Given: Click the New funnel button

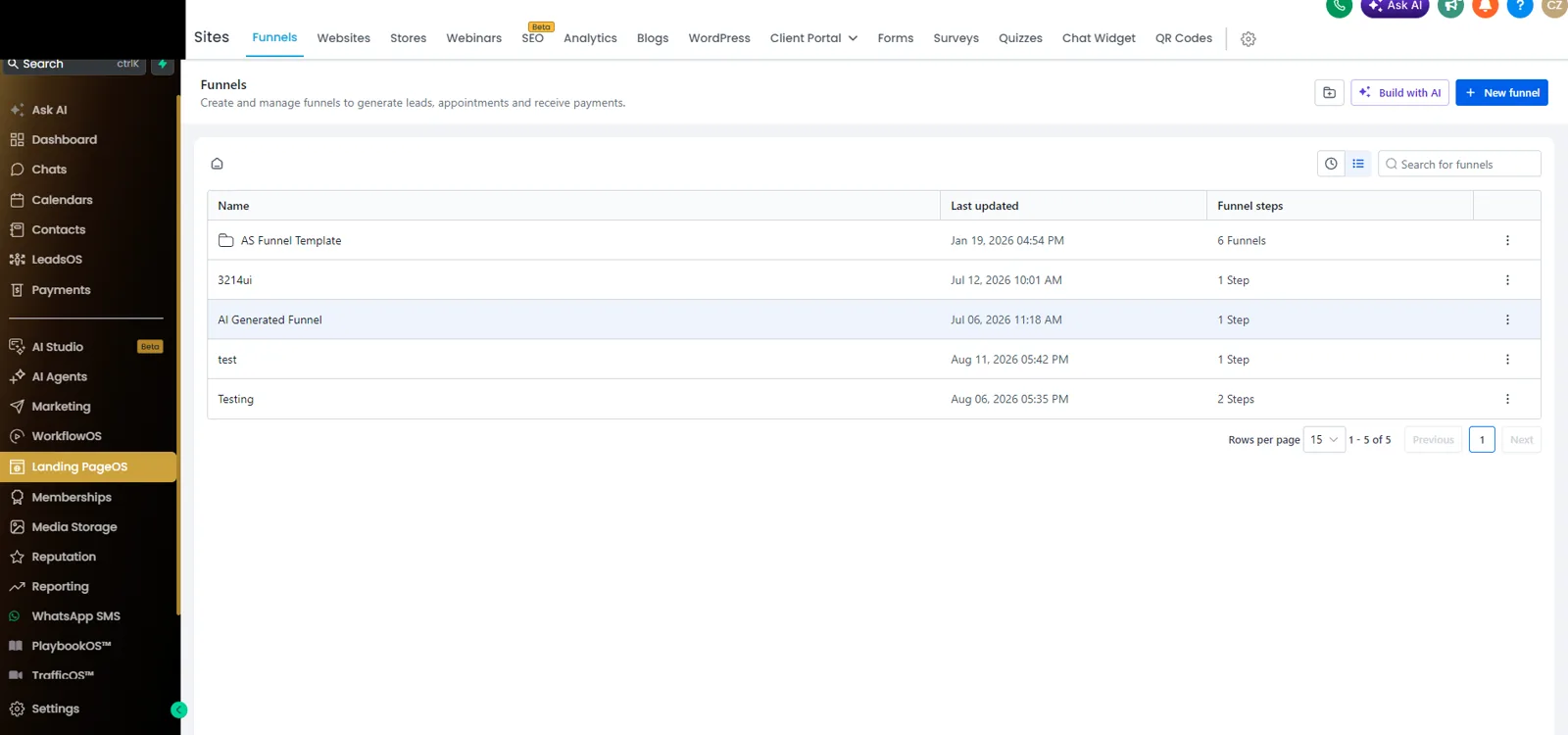Looking at the screenshot, I should (1501, 92).
